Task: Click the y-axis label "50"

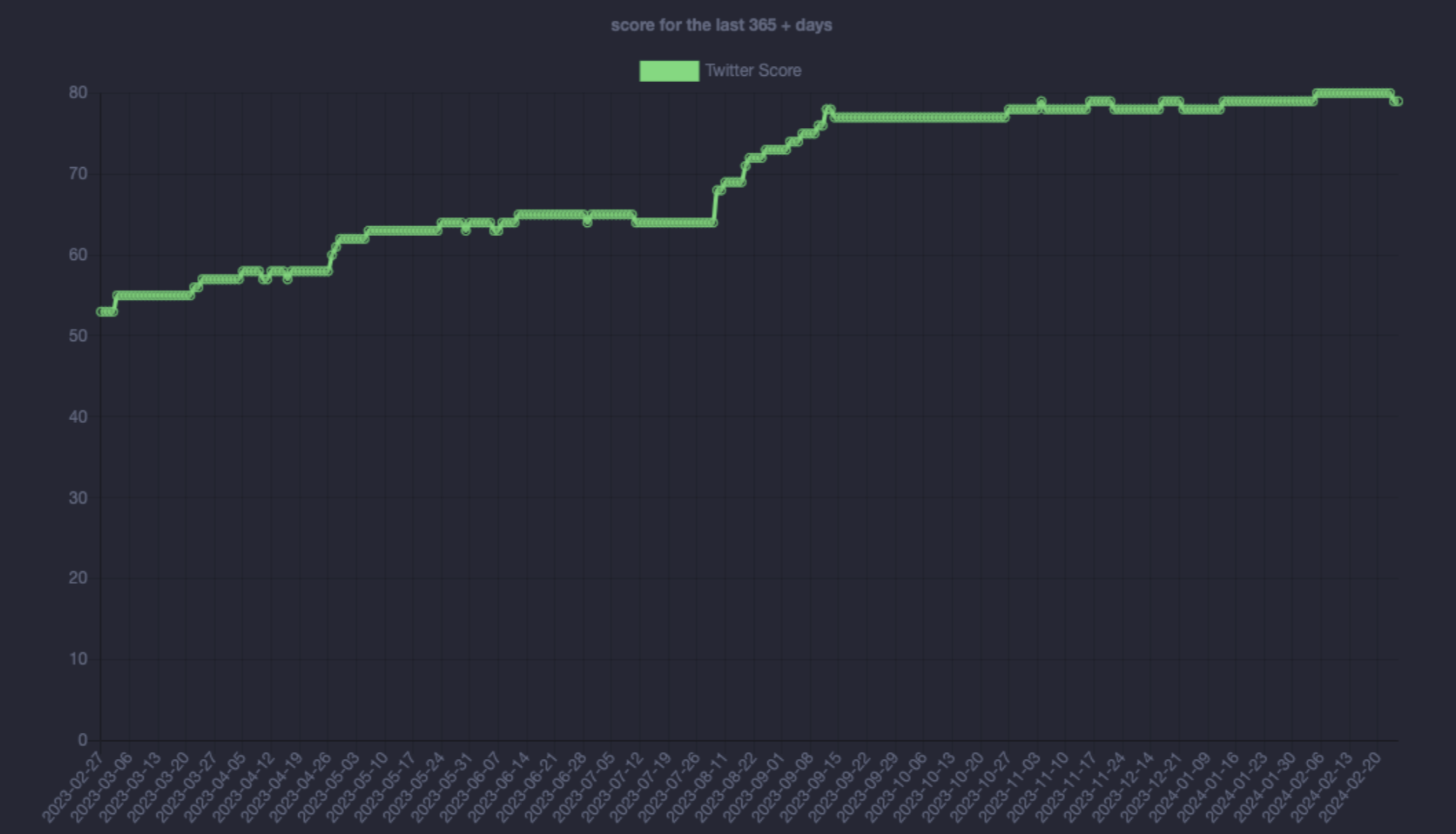Action: 78,336
